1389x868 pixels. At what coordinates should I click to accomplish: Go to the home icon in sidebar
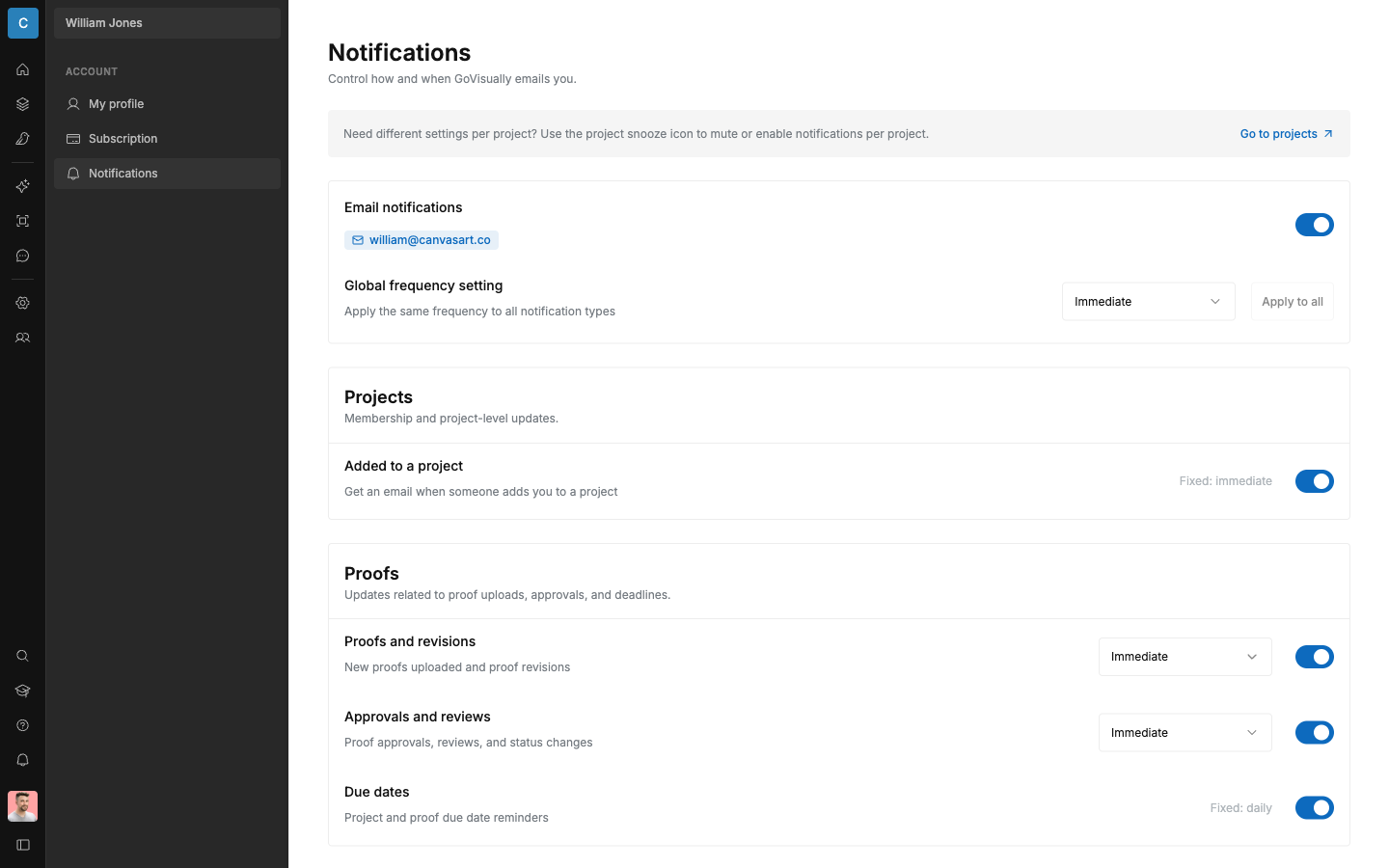[x=23, y=69]
